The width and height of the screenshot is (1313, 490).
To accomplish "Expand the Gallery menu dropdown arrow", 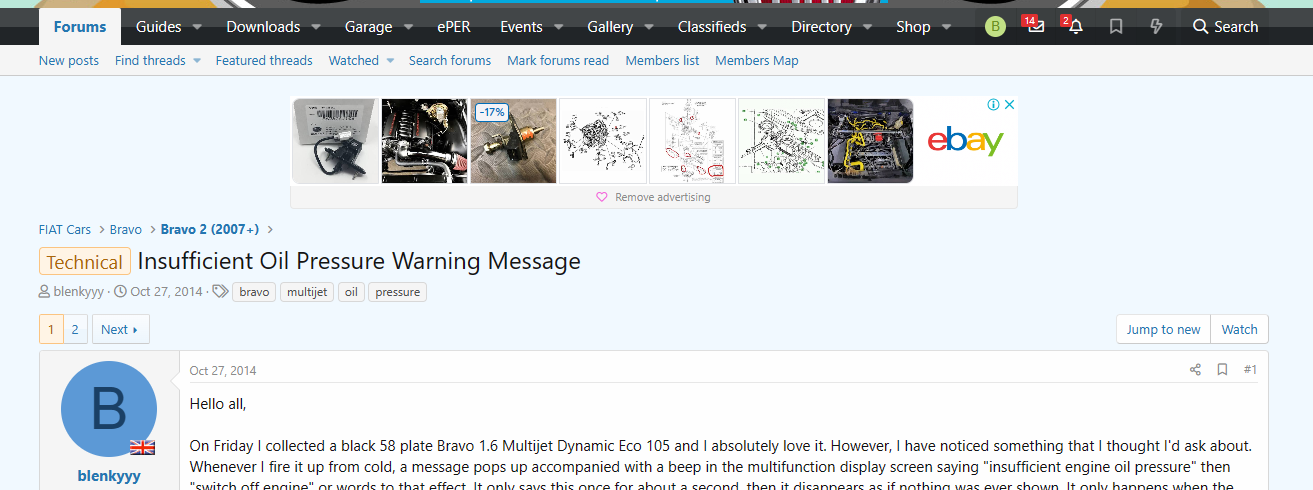I will (x=650, y=27).
